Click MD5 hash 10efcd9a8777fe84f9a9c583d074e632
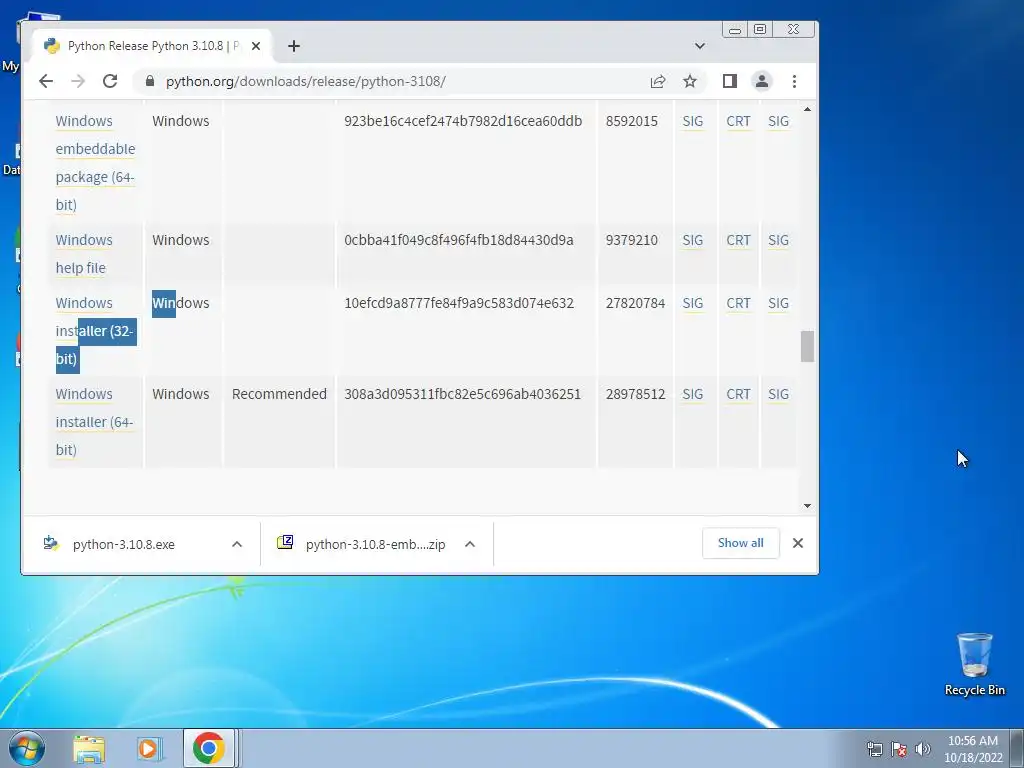The width and height of the screenshot is (1024, 768). 458,303
